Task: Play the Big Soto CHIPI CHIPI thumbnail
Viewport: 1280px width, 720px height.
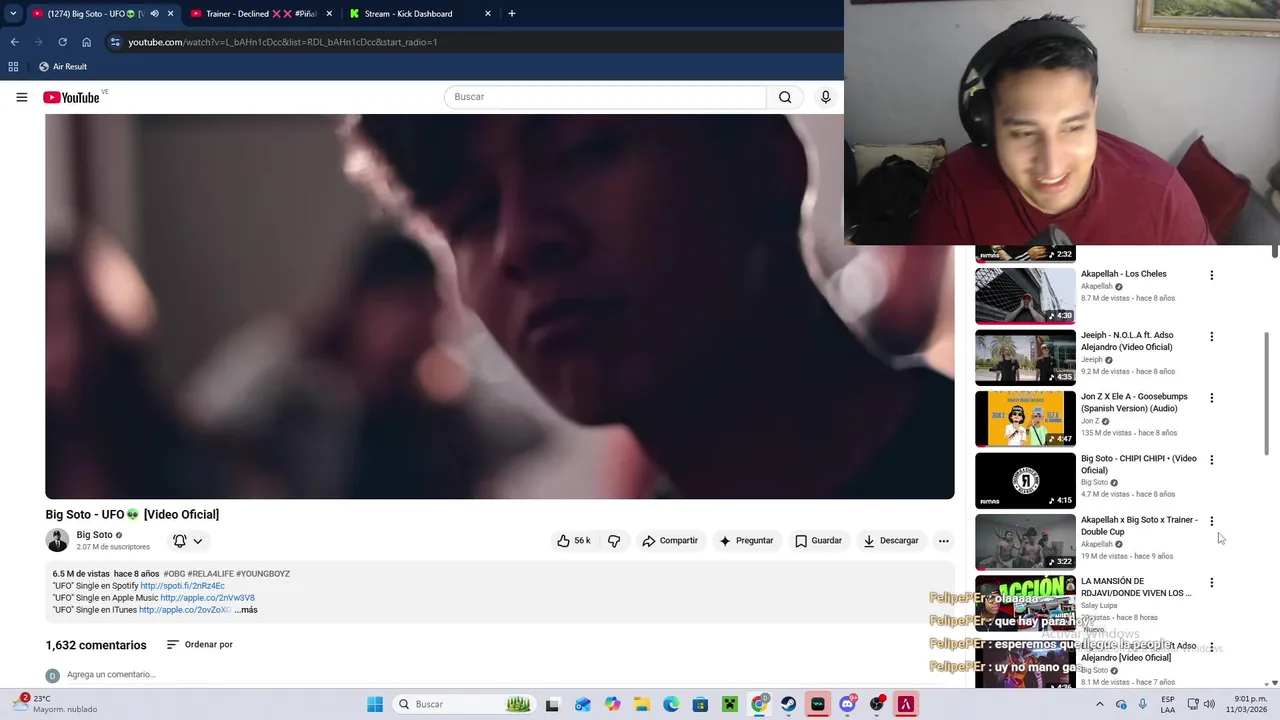Action: tap(1025, 480)
